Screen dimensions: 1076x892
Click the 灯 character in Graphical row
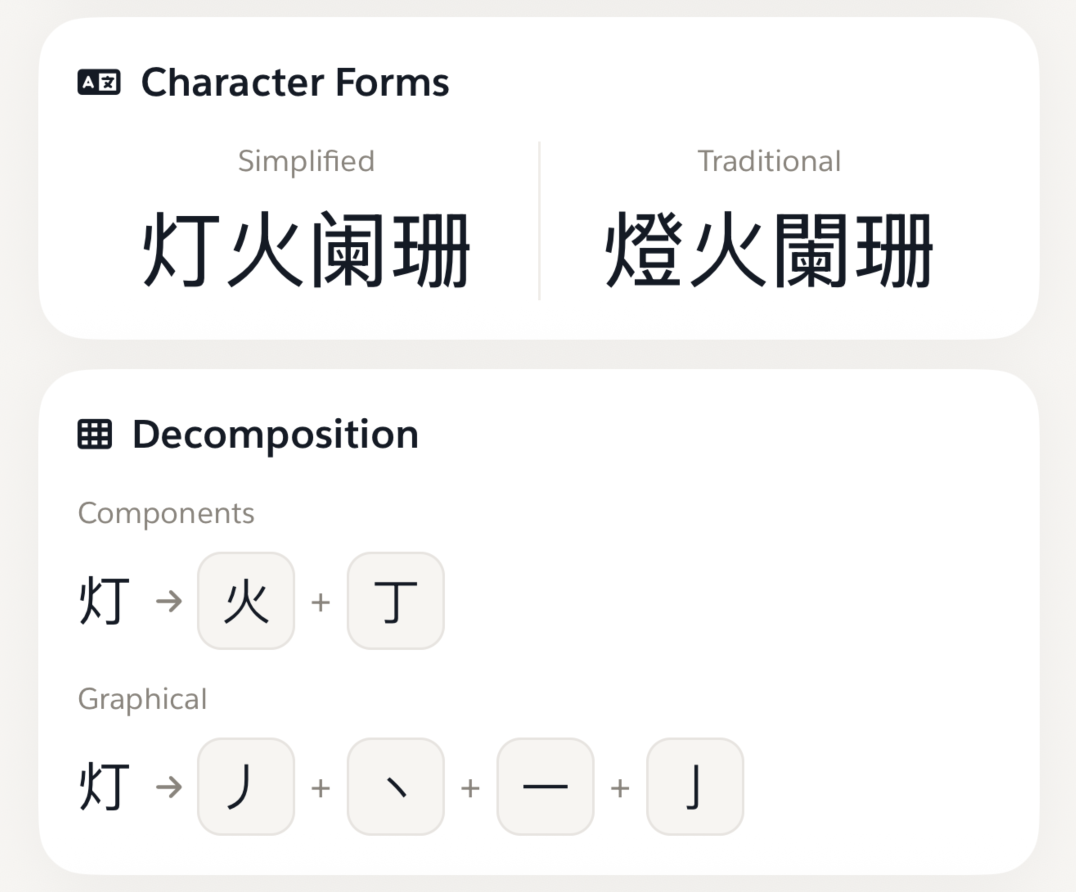coord(101,787)
